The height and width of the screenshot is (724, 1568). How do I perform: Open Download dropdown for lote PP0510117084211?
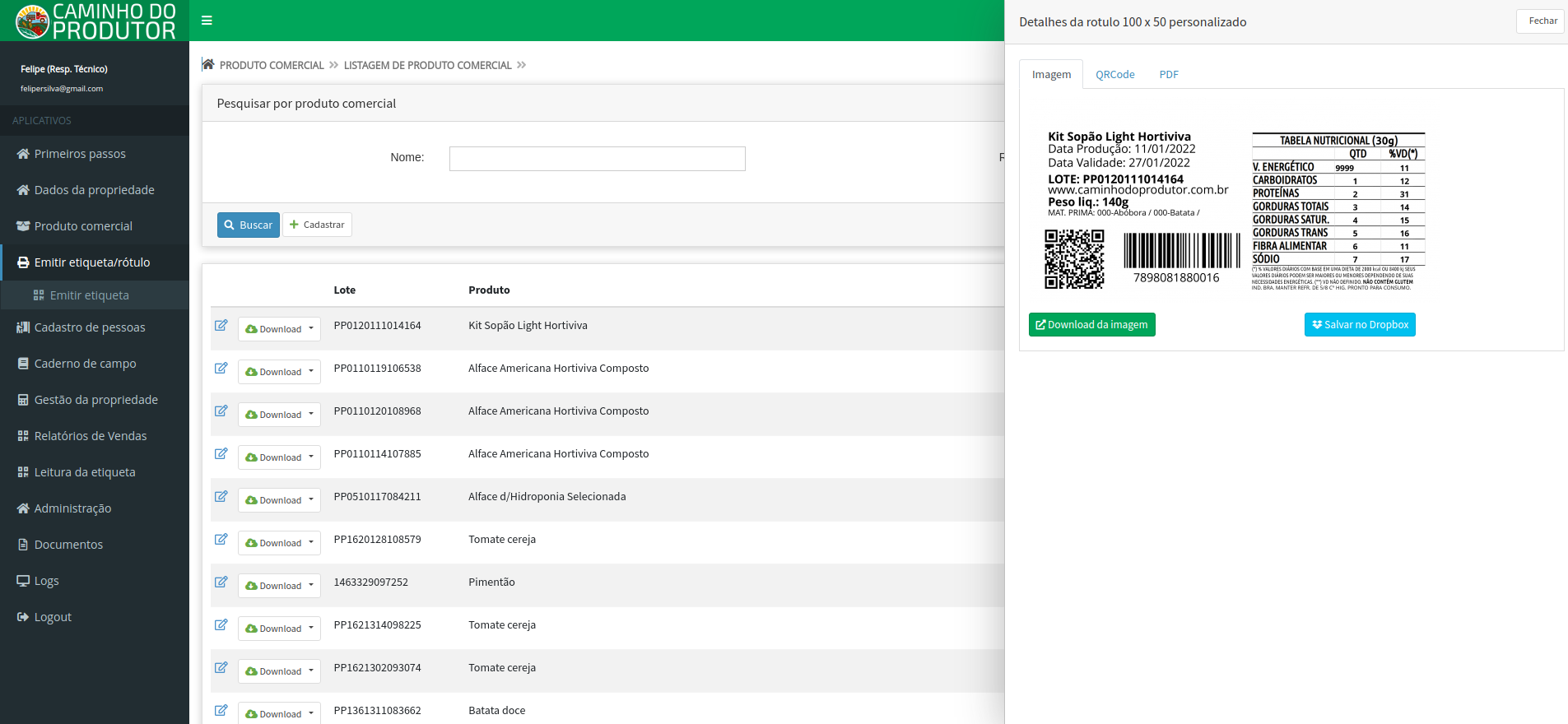click(279, 500)
